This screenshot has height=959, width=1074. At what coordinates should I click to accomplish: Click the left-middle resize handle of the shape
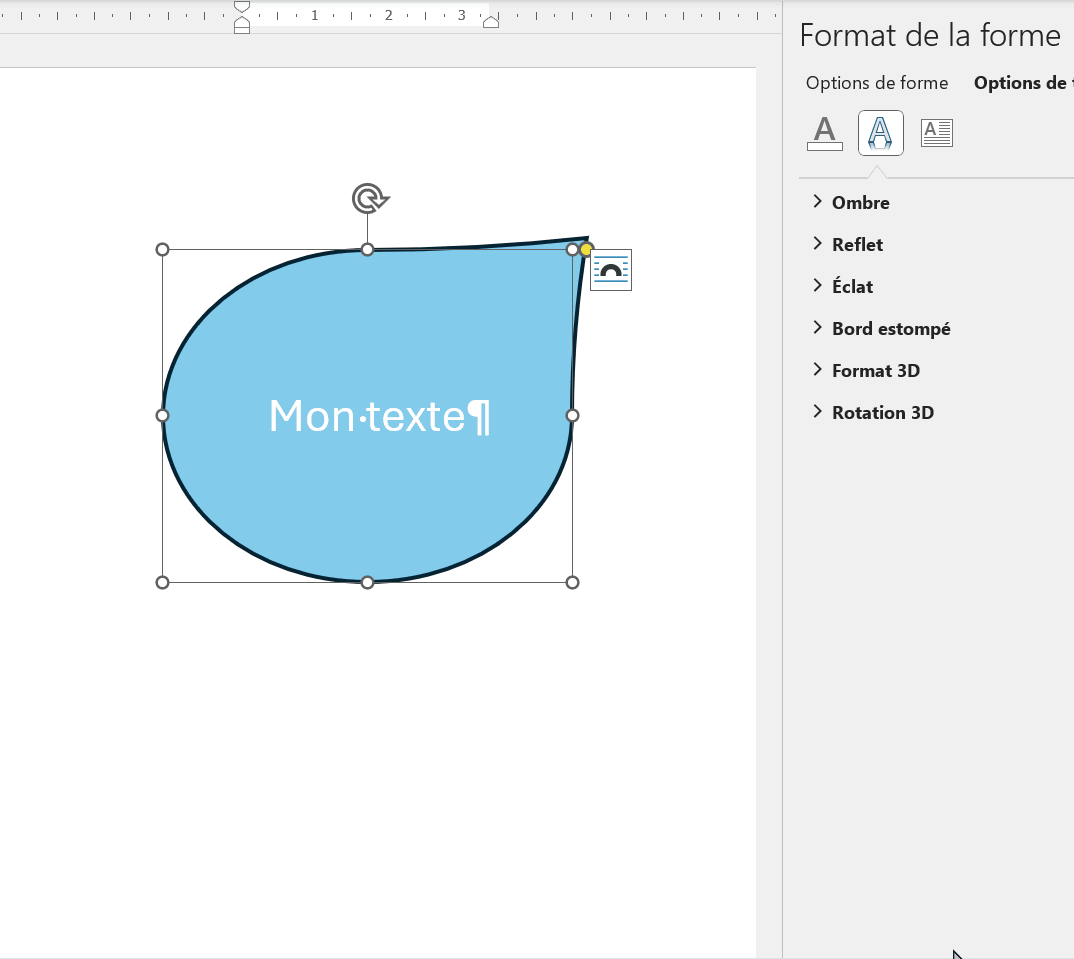click(x=163, y=415)
